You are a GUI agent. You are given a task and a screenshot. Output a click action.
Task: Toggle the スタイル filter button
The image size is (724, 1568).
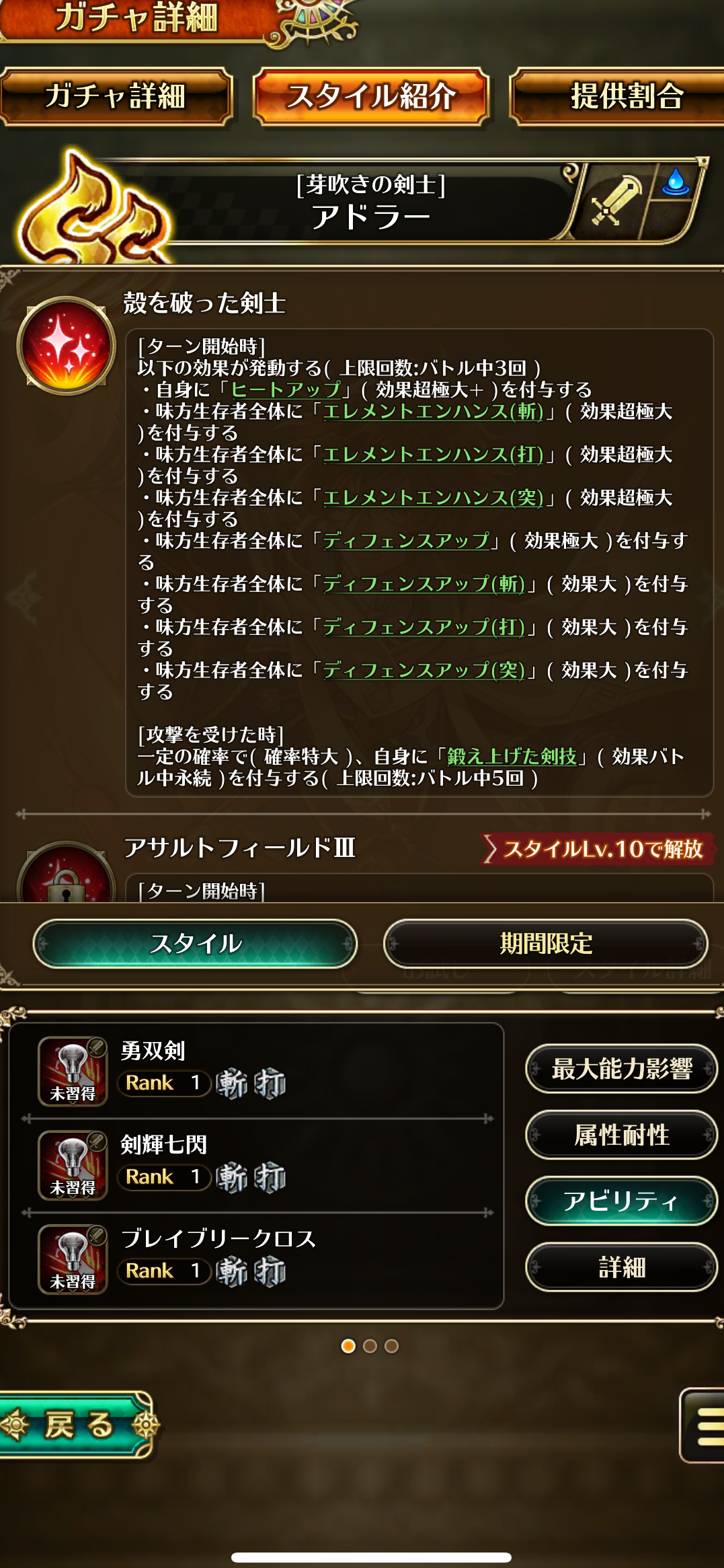[195, 944]
